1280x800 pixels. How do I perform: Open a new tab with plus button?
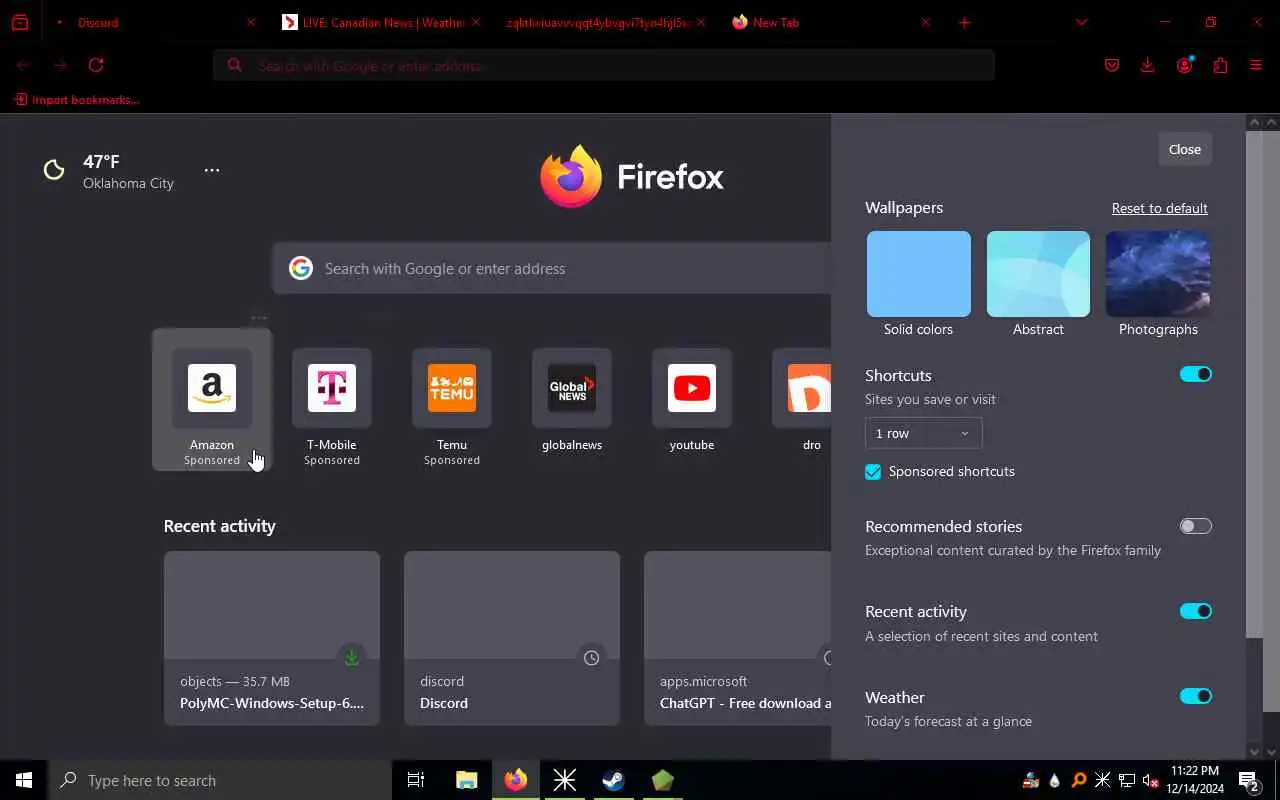[964, 22]
